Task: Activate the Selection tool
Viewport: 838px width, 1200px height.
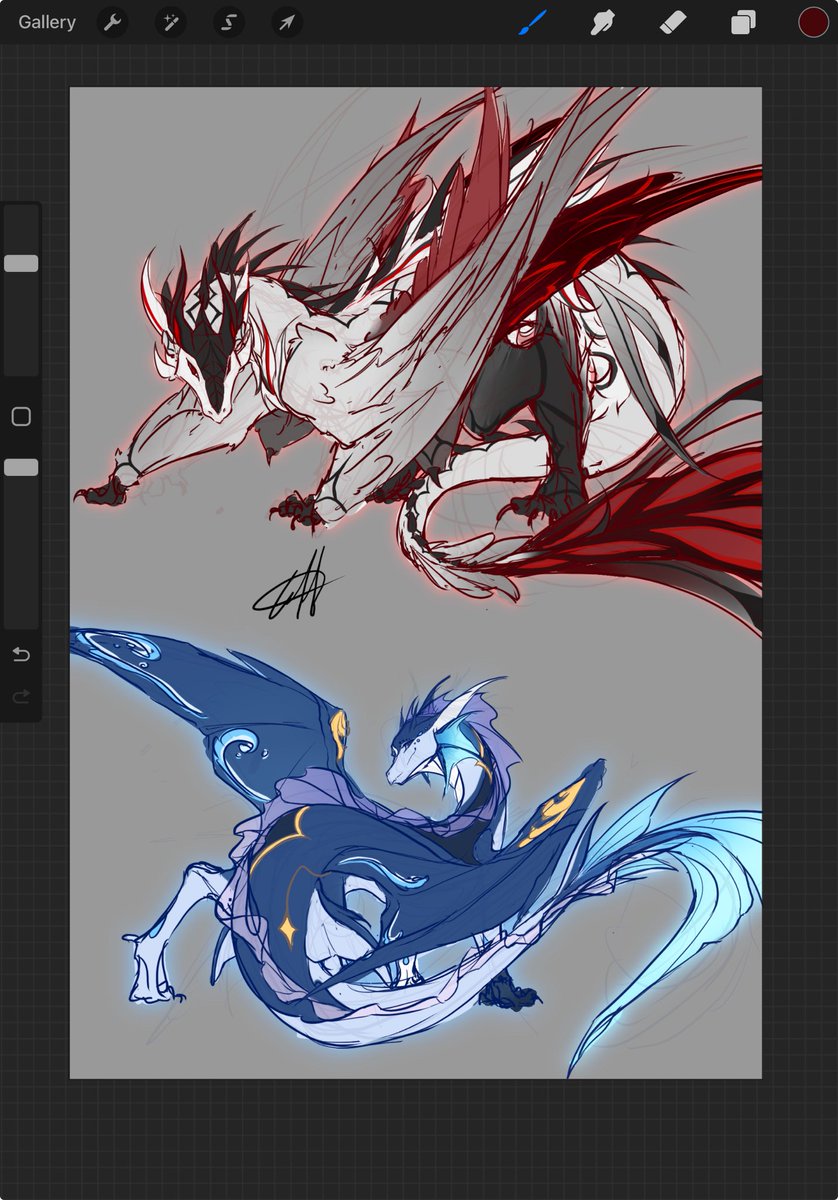Action: pos(228,22)
